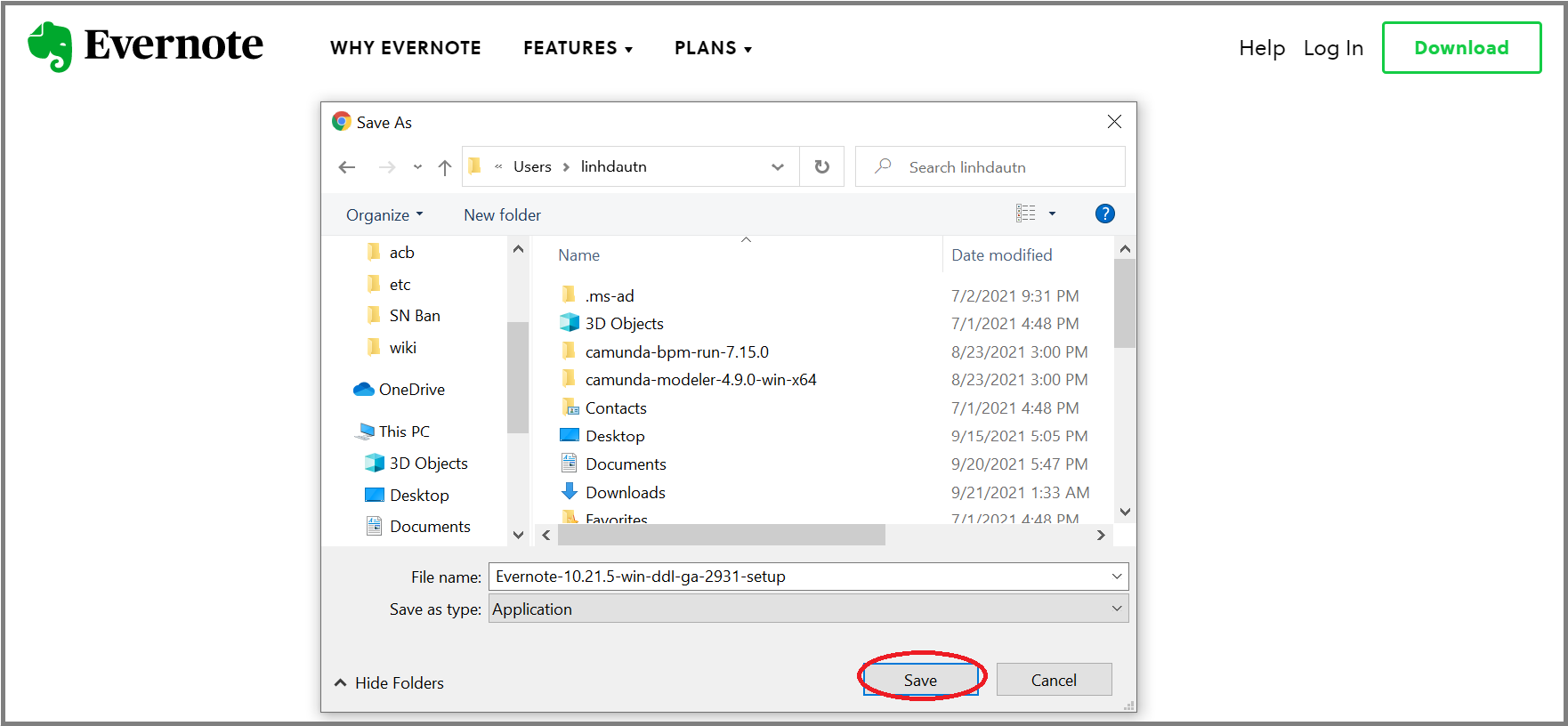The image size is (1568, 726).
Task: Click the linhdautn breadcrumb segment
Action: pyautogui.click(x=614, y=167)
